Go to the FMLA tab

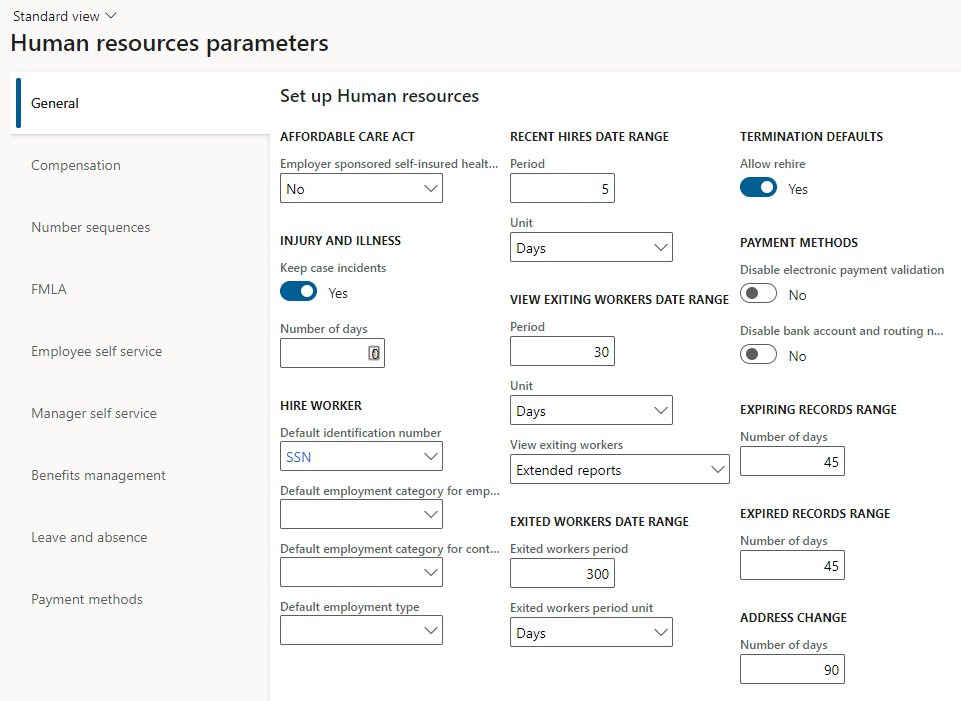(49, 290)
